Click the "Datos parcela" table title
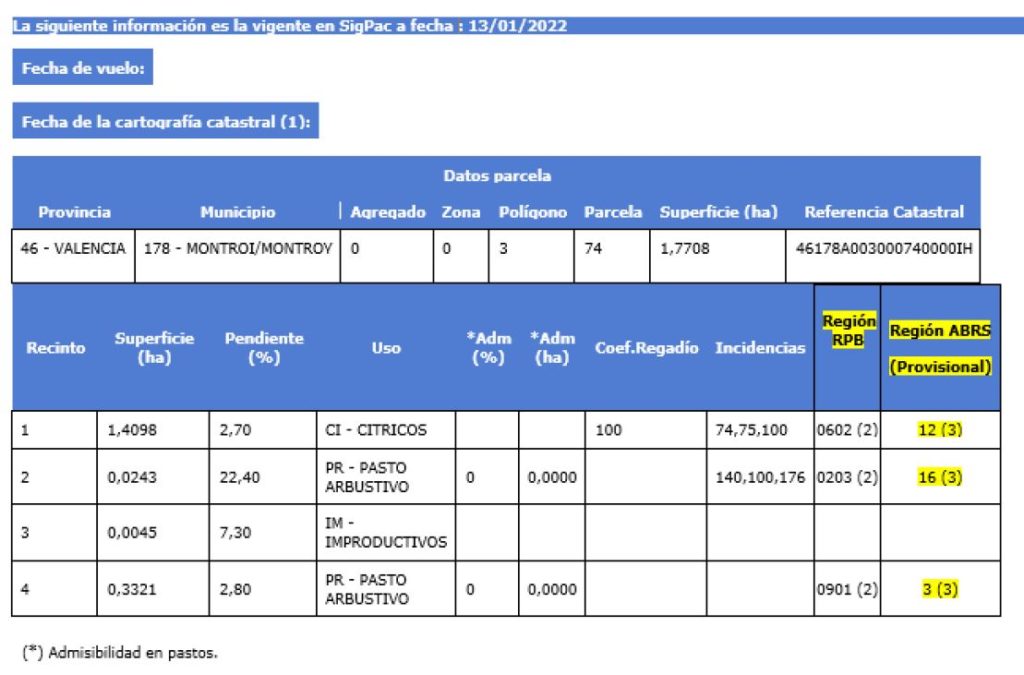 (497, 176)
